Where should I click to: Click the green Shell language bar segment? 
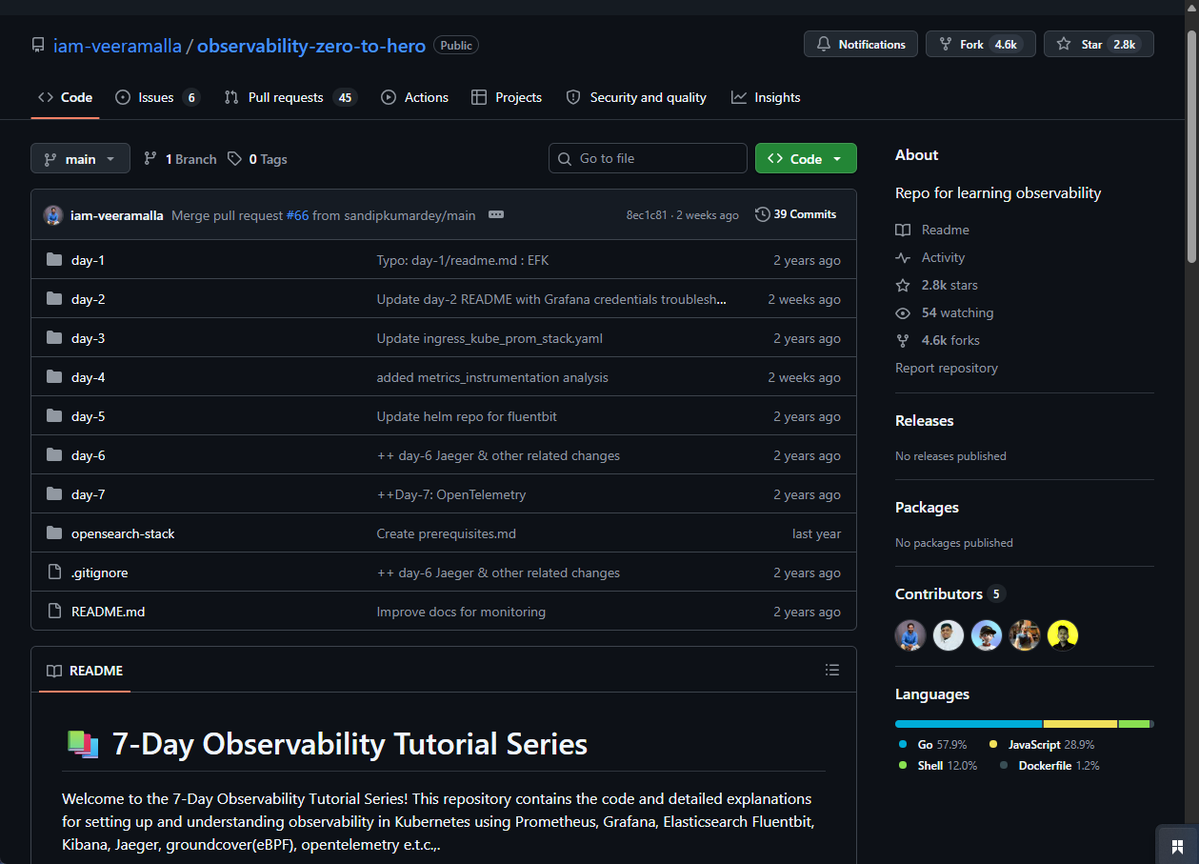[1134, 723]
